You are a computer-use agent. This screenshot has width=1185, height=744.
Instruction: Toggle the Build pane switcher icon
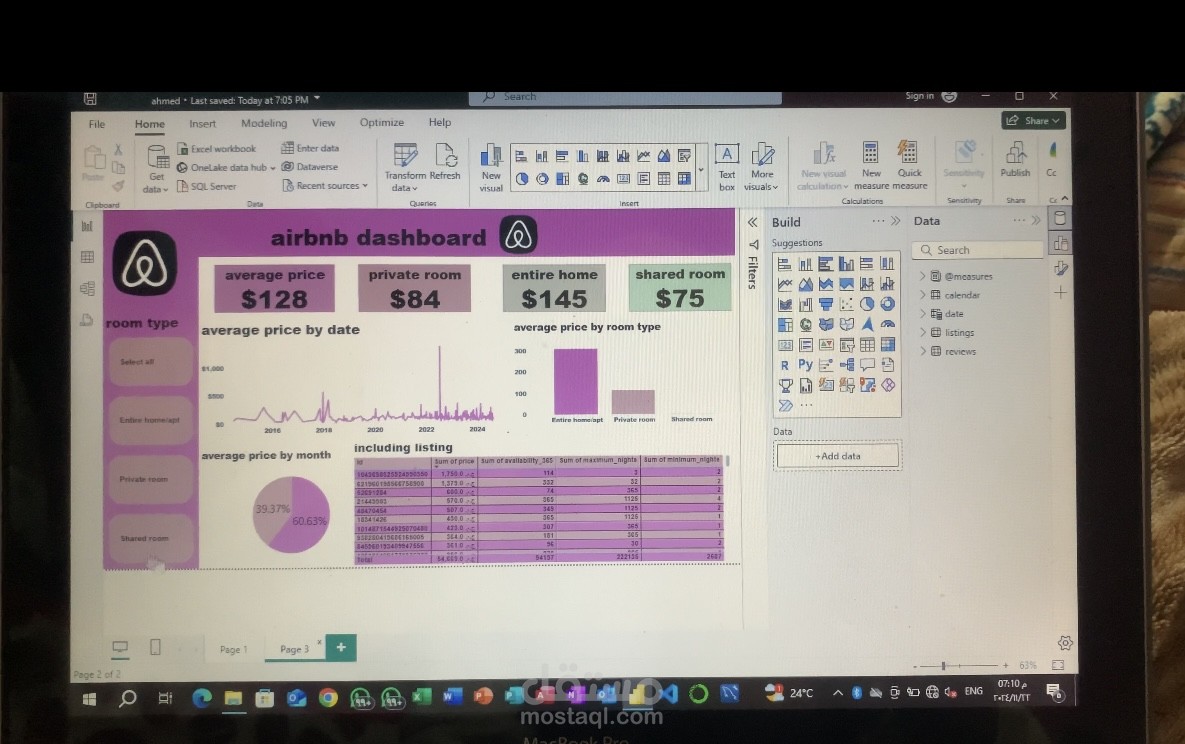click(1060, 243)
